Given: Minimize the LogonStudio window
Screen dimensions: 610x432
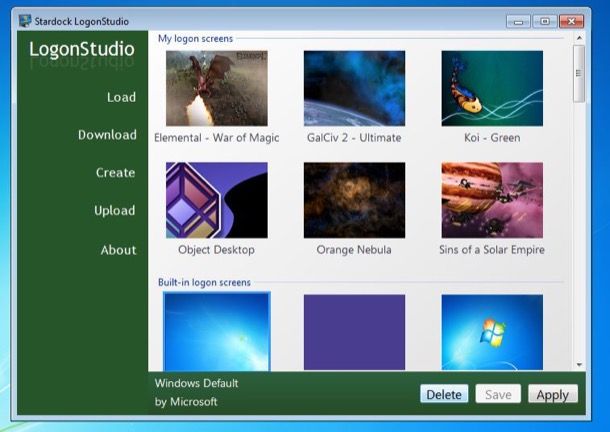Looking at the screenshot, I should click(x=518, y=21).
